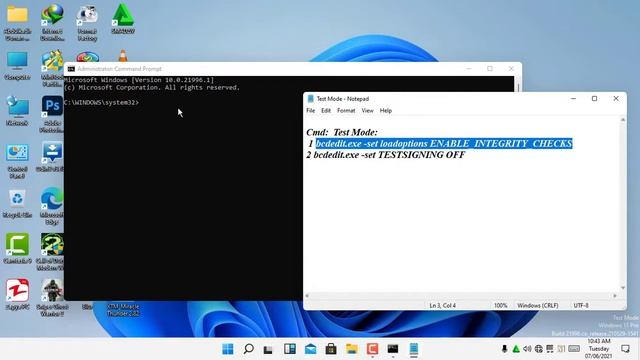Click the Command Prompt vertical scrollbar

click(518, 84)
